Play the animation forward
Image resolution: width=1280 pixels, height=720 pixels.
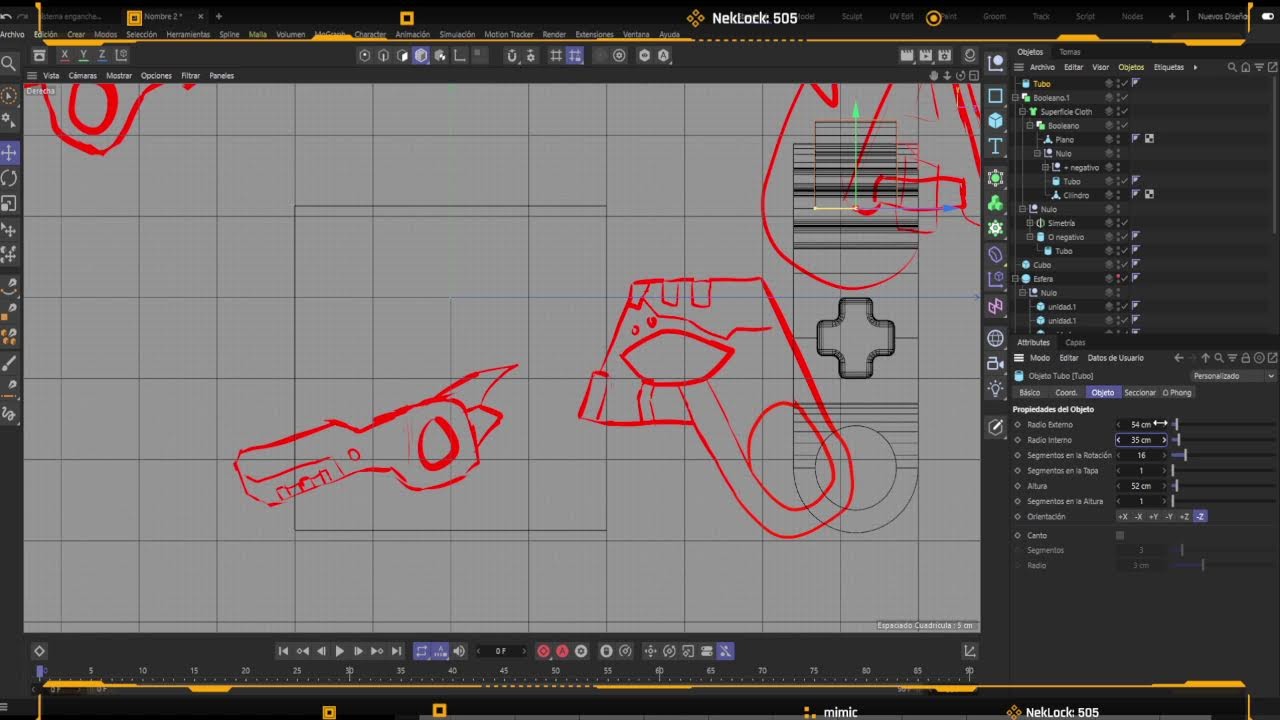click(x=340, y=651)
